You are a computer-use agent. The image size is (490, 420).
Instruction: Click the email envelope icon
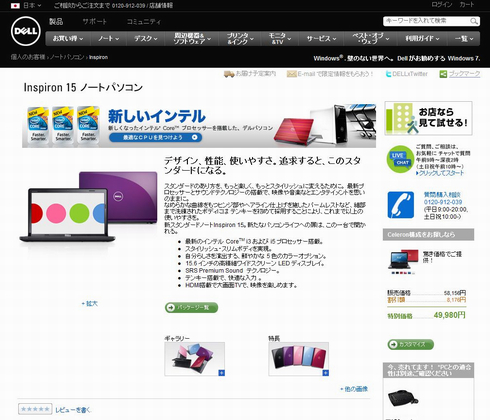(x=291, y=74)
